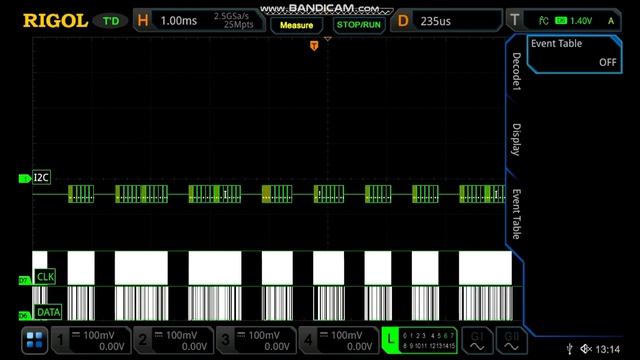Click the D7 CLK channel position marker
Image resolution: width=640 pixels, height=360 pixels.
[24, 281]
